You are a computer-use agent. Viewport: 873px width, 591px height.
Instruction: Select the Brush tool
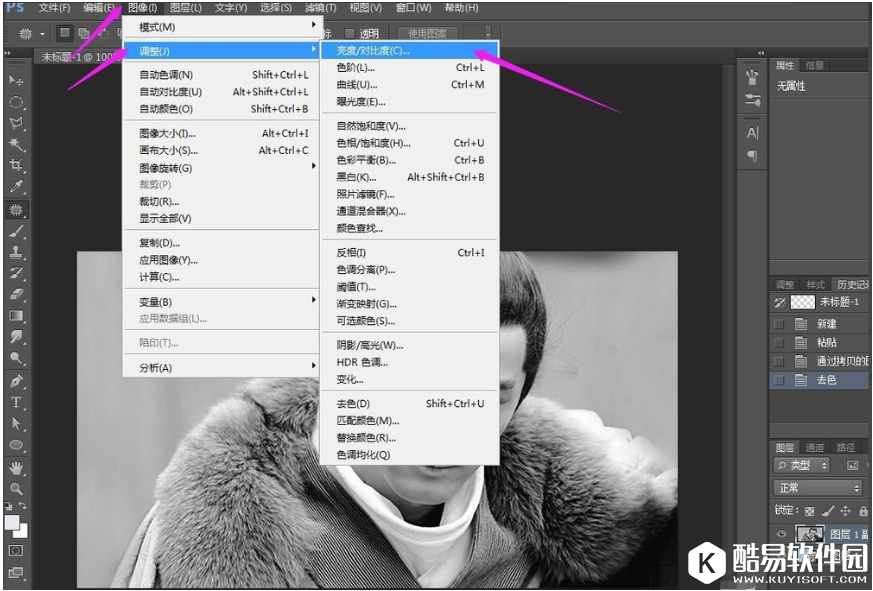(17, 231)
